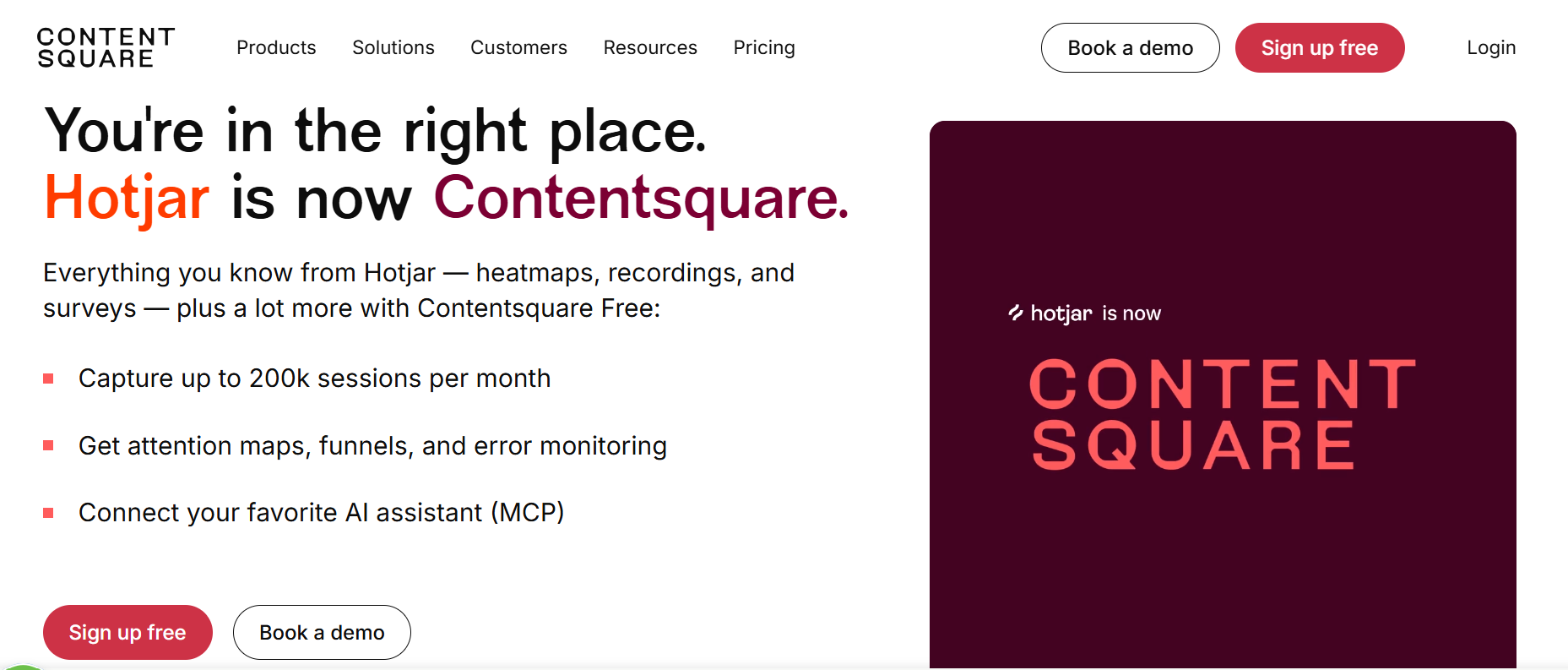Open the Login link
This screenshot has width=1568, height=670.
click(1491, 47)
